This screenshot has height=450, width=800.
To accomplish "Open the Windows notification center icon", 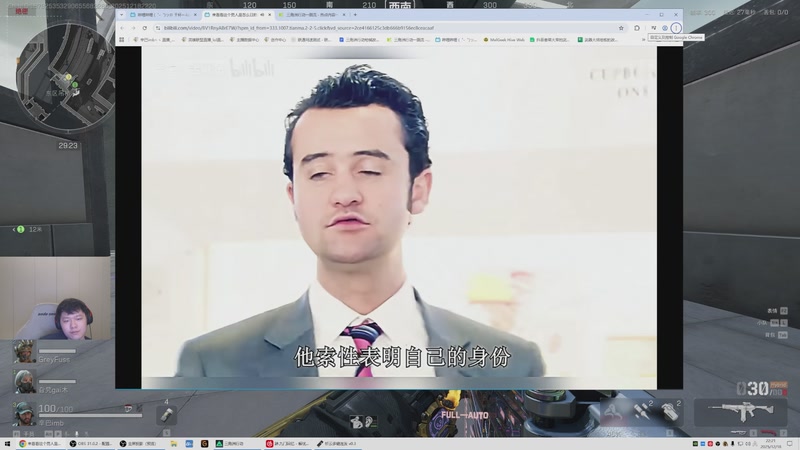I will pyautogui.click(x=790, y=444).
